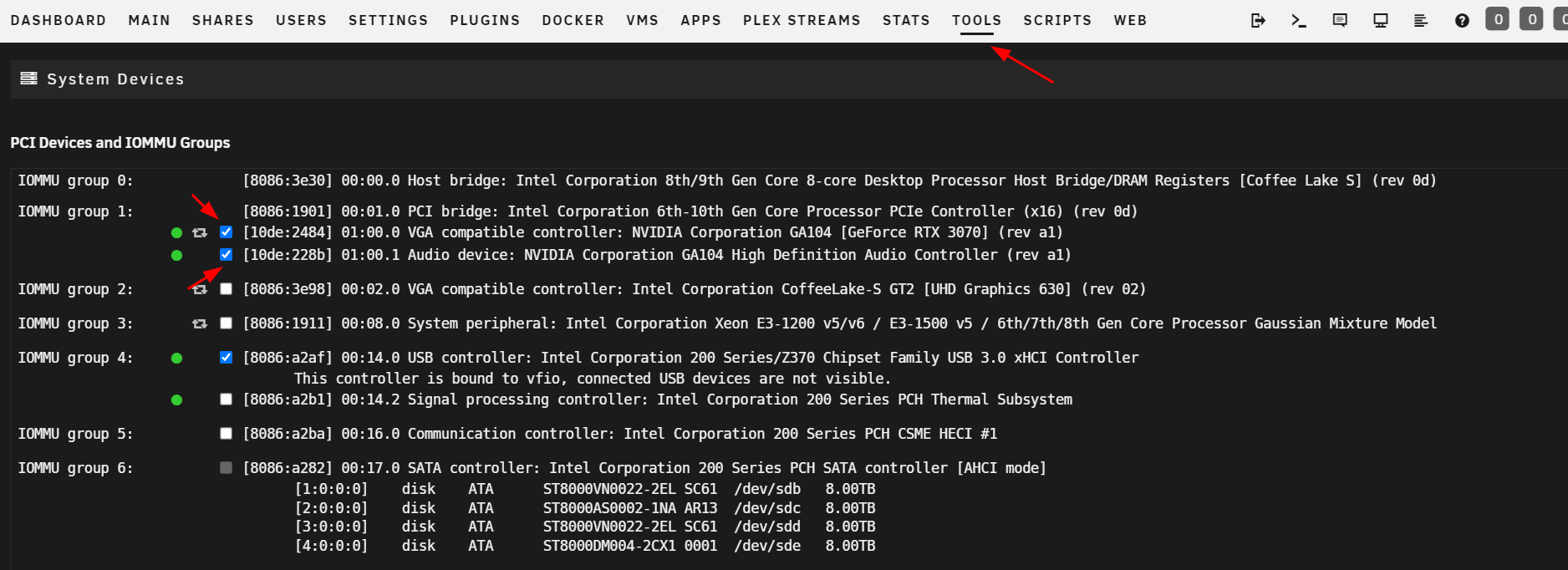1568x570 pixels.
Task: Click the ST8000AS0002-1NA /dev/sdc row
Action: [x=585, y=508]
